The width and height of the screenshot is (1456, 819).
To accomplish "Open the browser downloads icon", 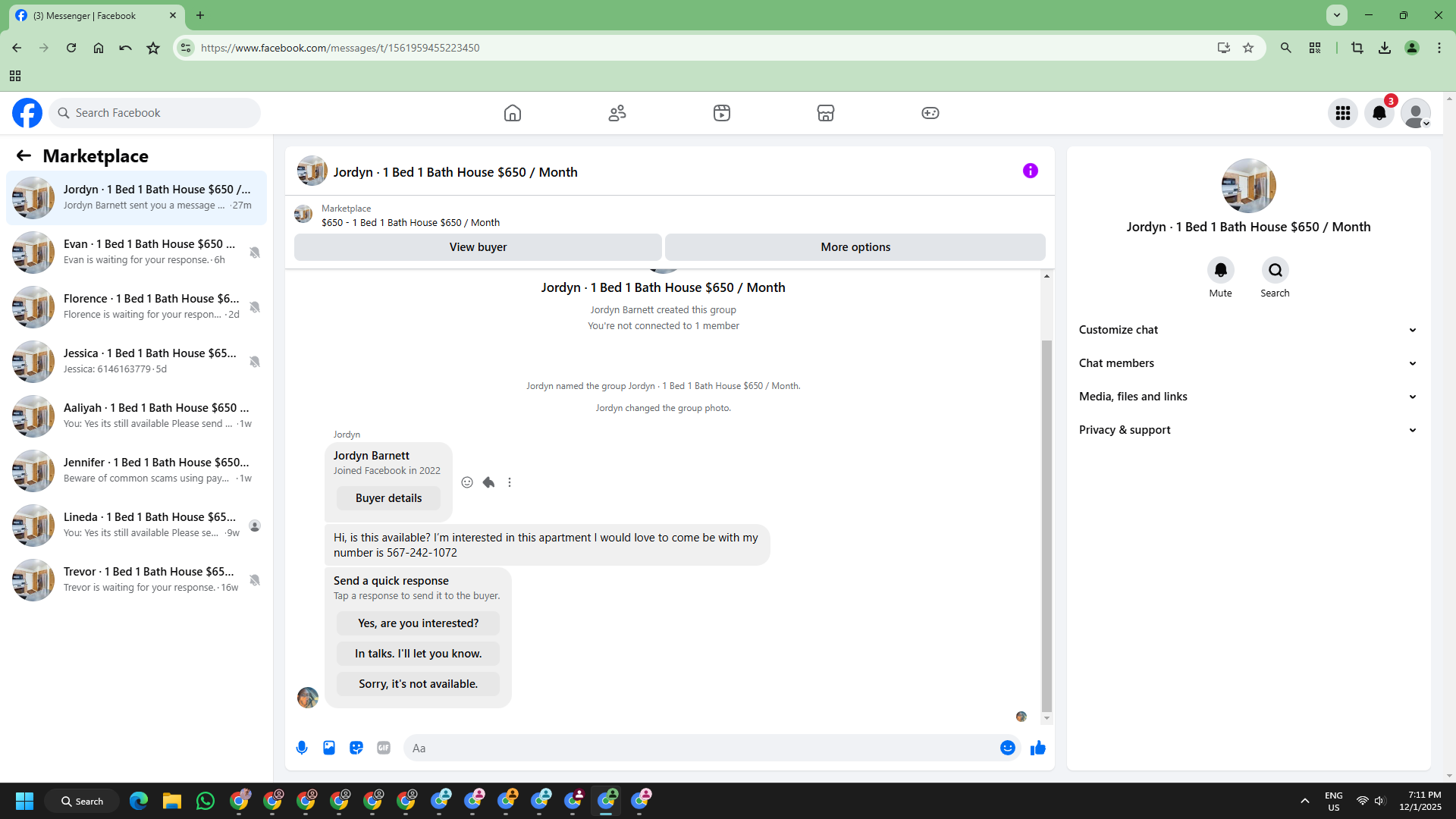I will click(1385, 48).
